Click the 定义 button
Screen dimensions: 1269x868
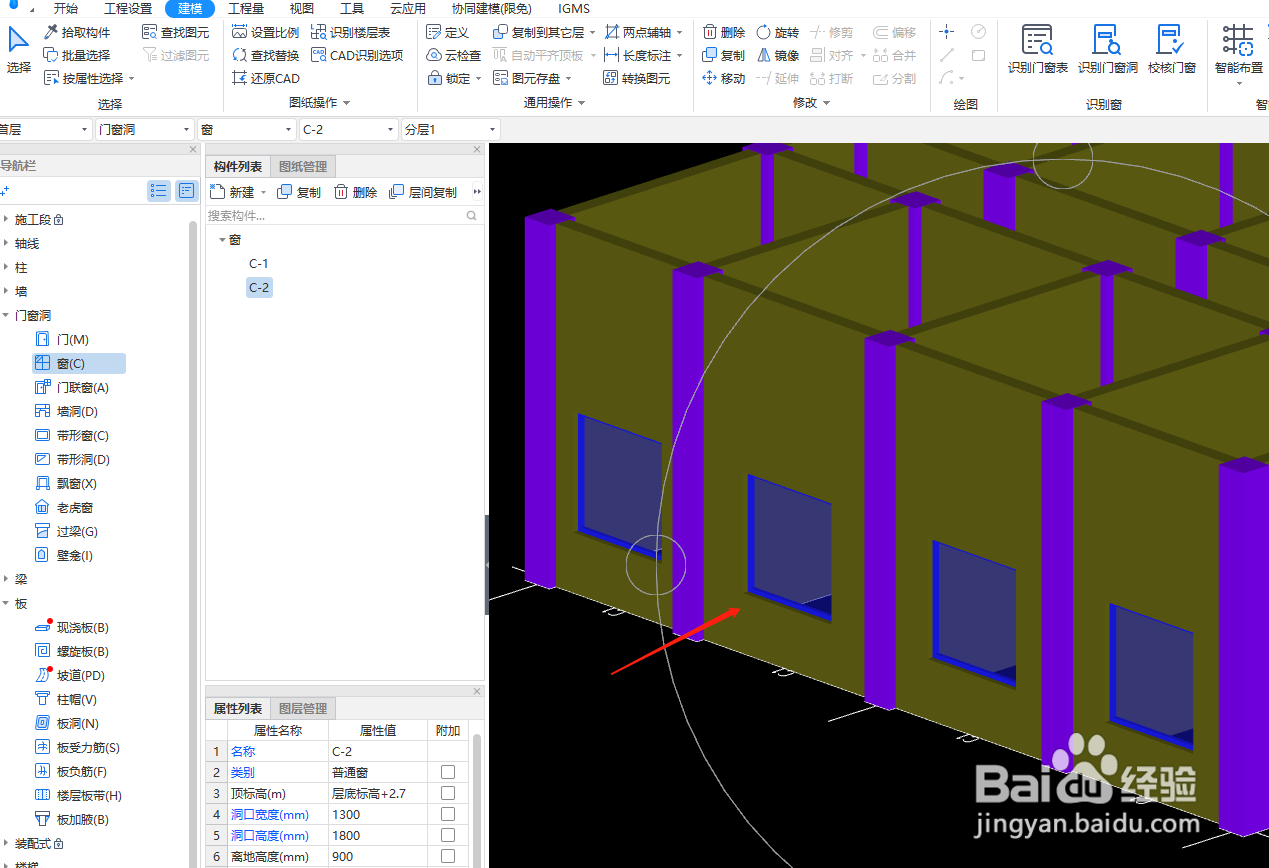point(448,32)
